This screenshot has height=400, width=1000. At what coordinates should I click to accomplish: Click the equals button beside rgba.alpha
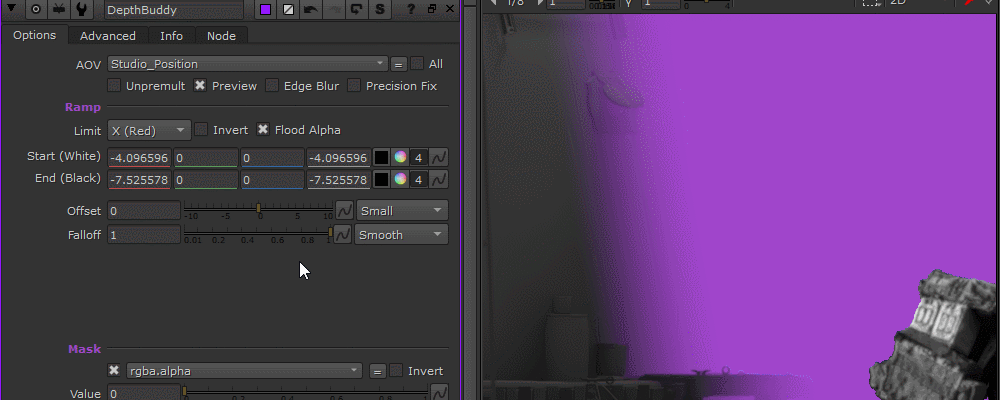click(x=378, y=371)
